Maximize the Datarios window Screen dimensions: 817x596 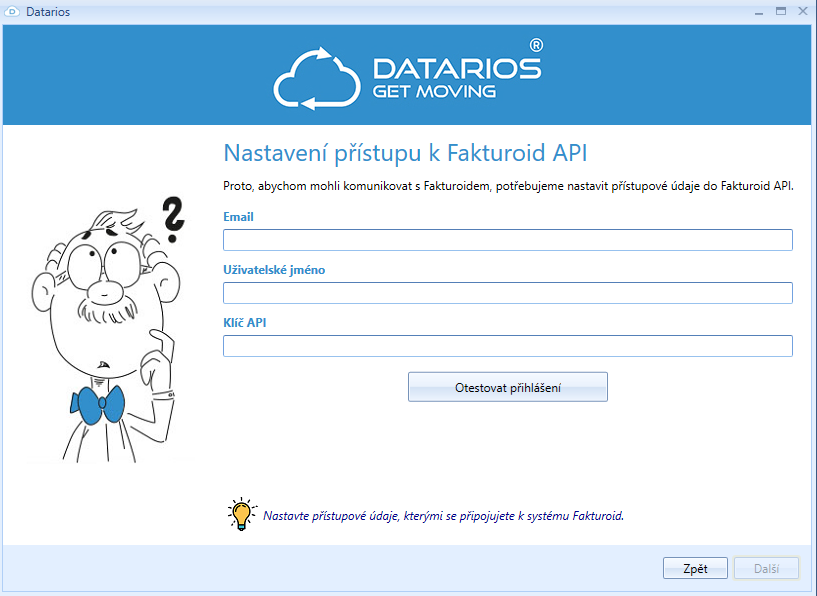point(781,12)
